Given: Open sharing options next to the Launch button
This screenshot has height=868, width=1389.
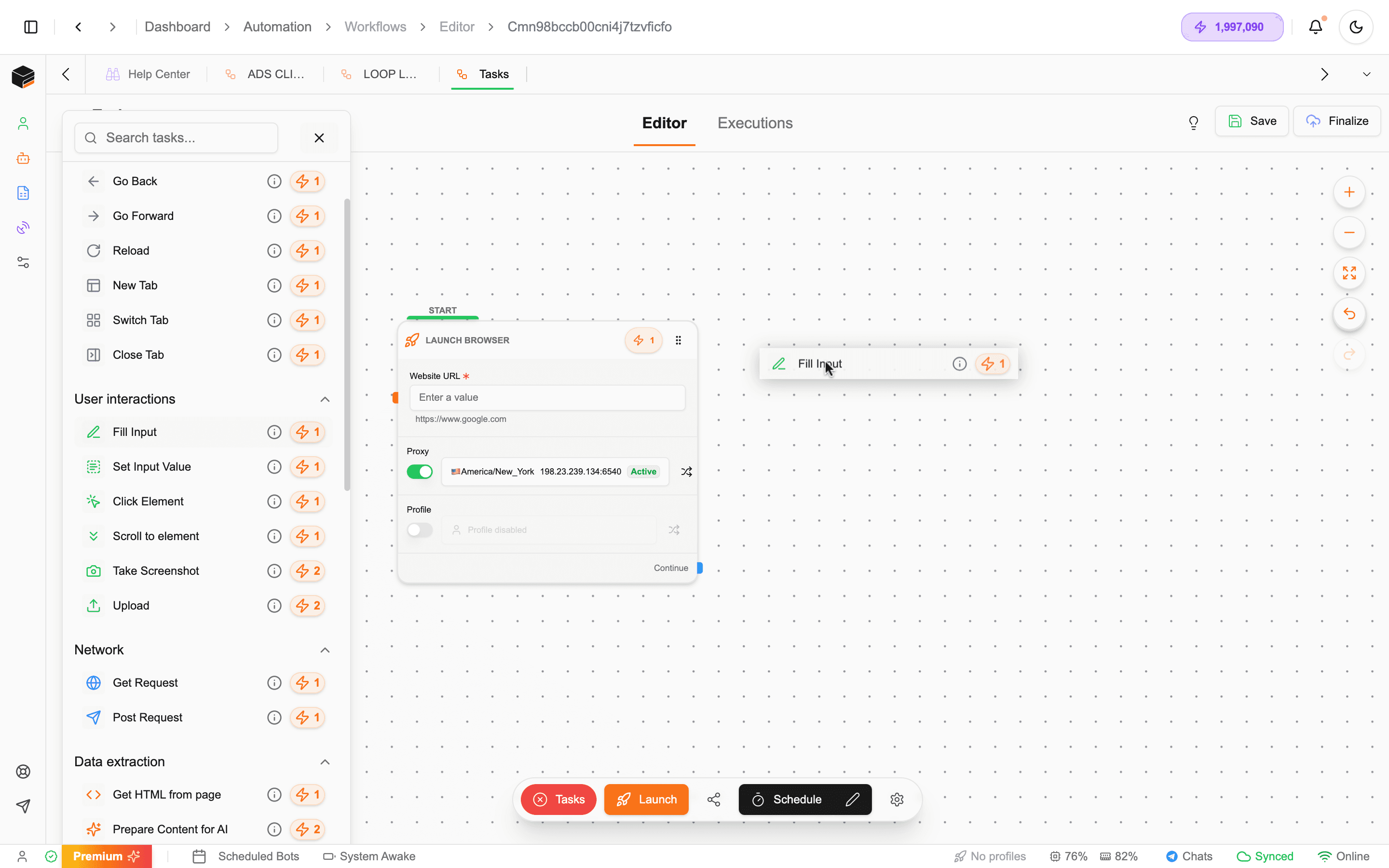Looking at the screenshot, I should pyautogui.click(x=713, y=799).
